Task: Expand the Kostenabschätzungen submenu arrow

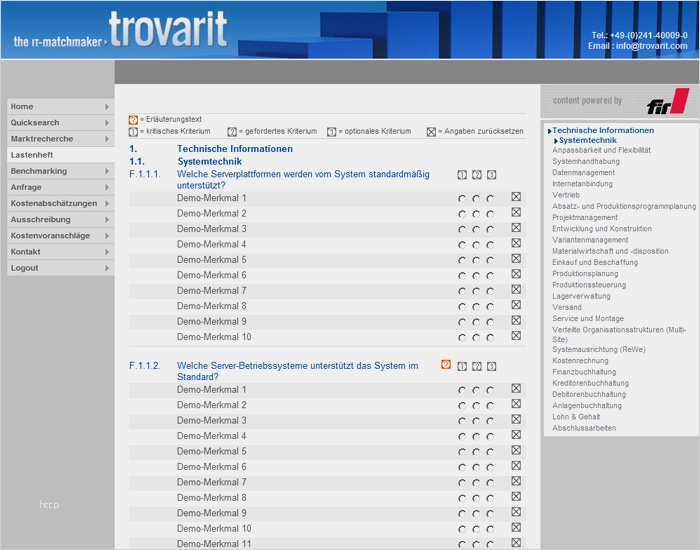Action: click(107, 204)
